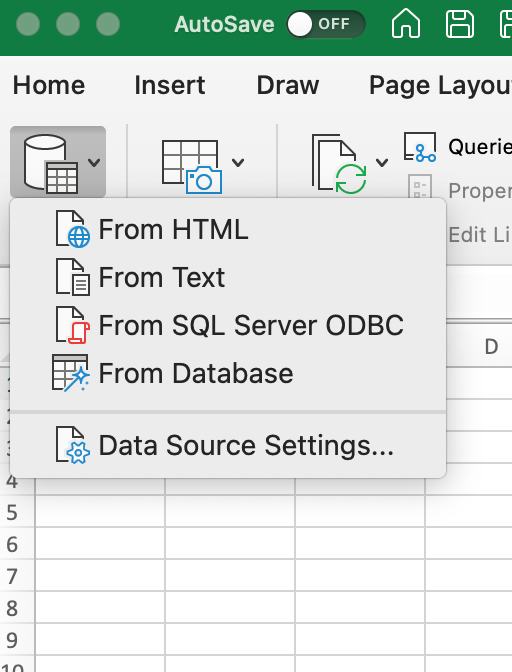
Task: Click the Properties label in ribbon
Action: [x=480, y=190]
